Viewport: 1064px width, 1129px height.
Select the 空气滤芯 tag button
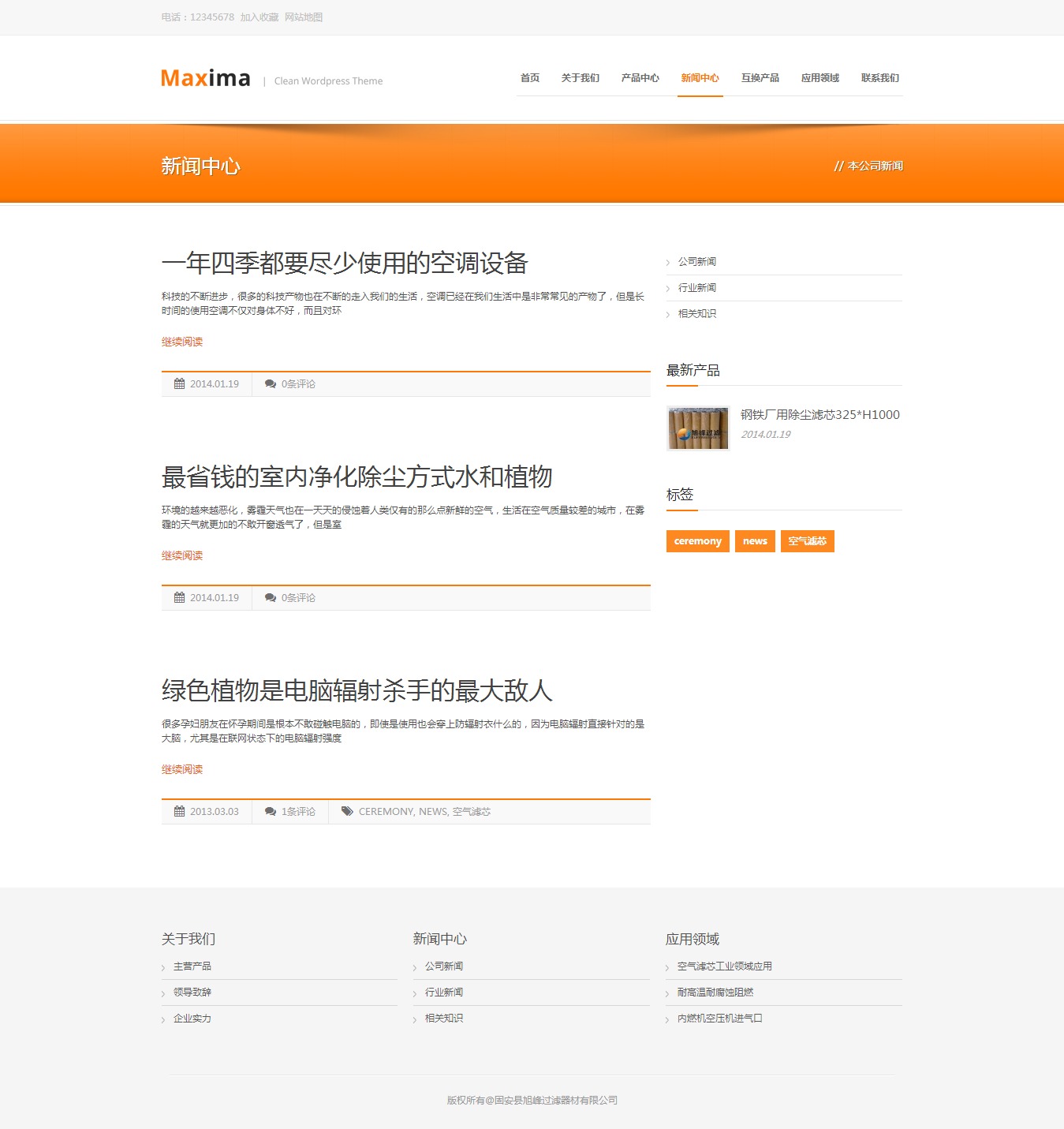tap(807, 541)
